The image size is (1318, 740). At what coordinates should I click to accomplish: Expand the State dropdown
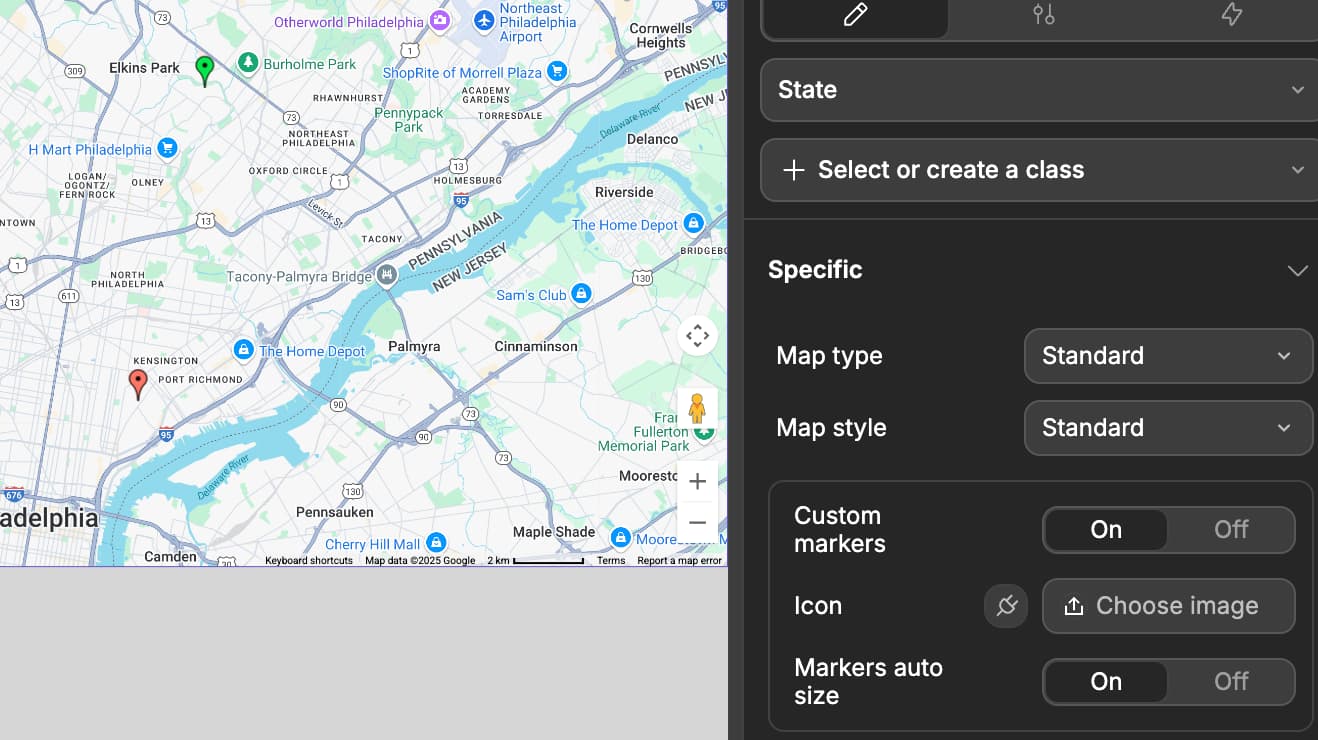(x=1039, y=90)
